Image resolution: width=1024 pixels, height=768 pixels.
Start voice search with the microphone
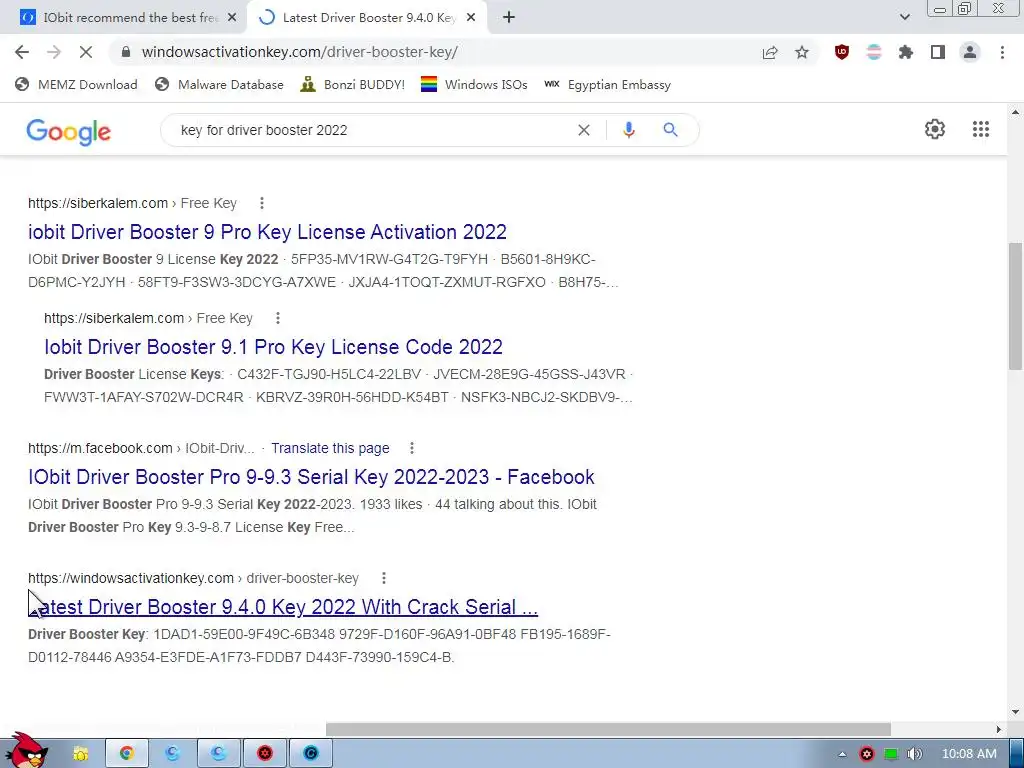point(629,130)
